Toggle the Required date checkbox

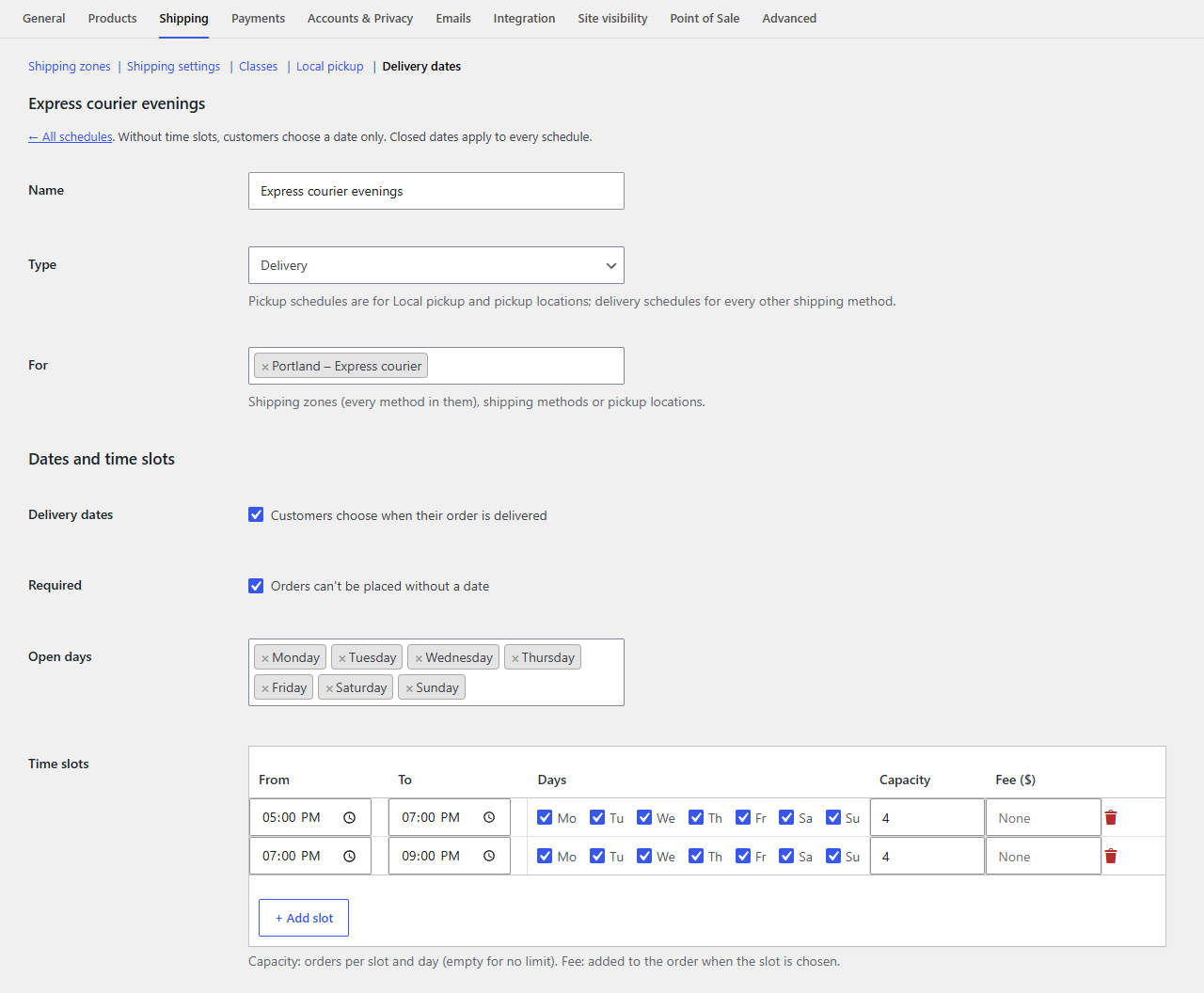[x=256, y=585]
